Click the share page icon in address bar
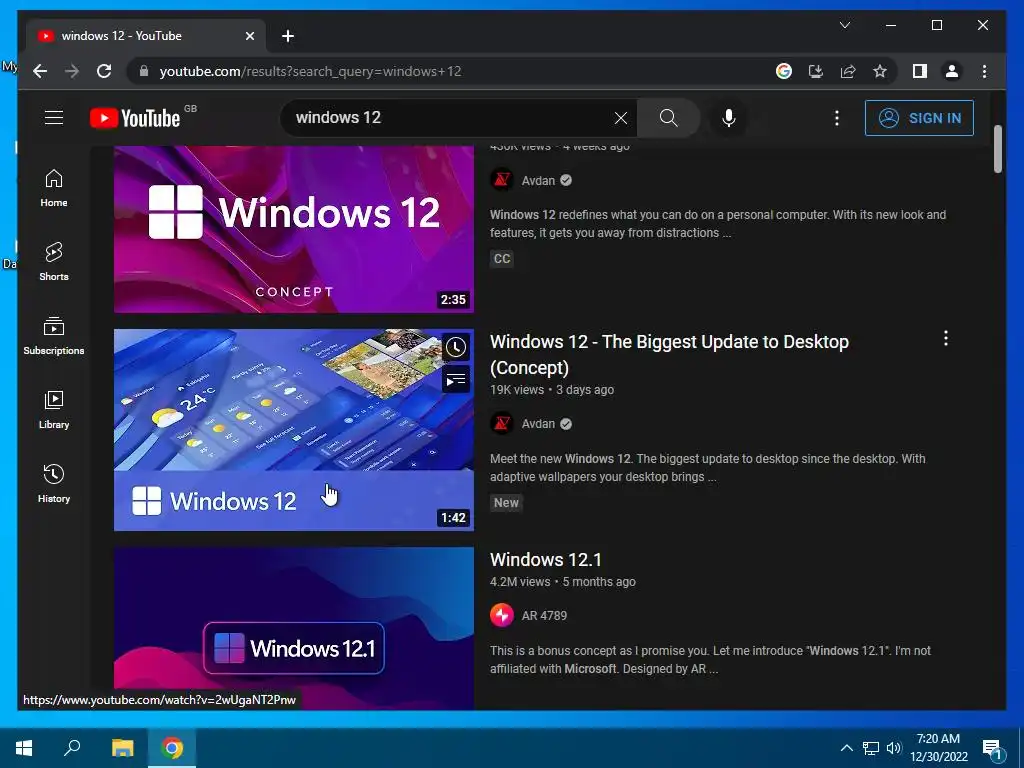This screenshot has width=1024, height=768. point(848,71)
